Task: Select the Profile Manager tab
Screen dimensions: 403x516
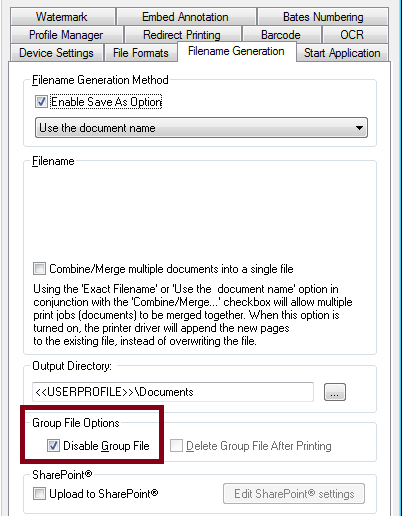Action: (x=66, y=35)
